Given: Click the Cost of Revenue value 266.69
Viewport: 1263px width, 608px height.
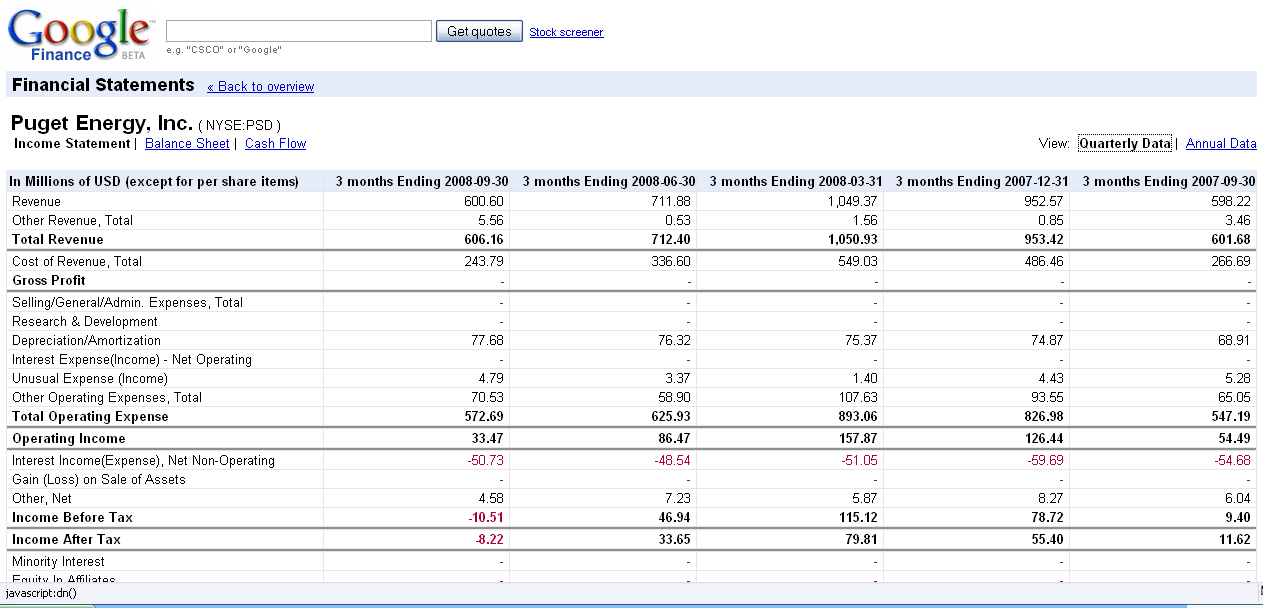Looking at the screenshot, I should coord(1231,261).
